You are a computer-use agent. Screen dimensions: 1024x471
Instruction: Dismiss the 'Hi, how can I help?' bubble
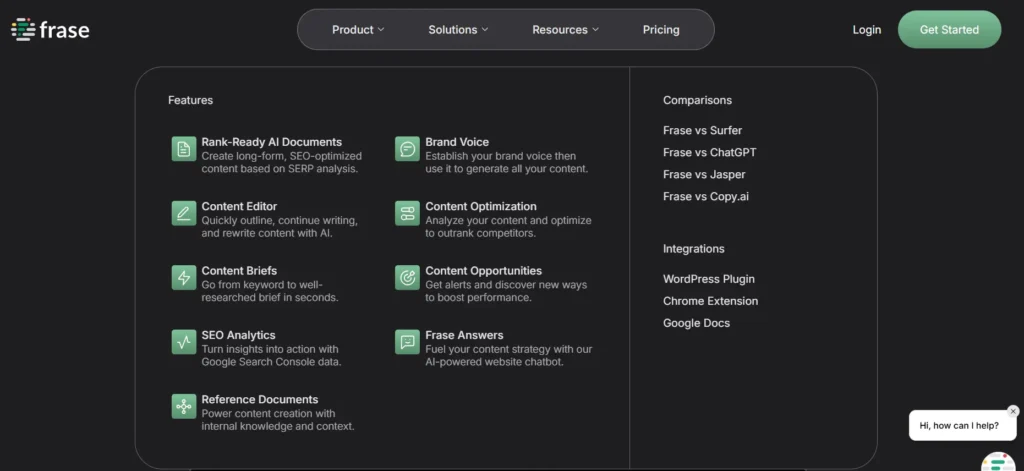coord(1013,411)
